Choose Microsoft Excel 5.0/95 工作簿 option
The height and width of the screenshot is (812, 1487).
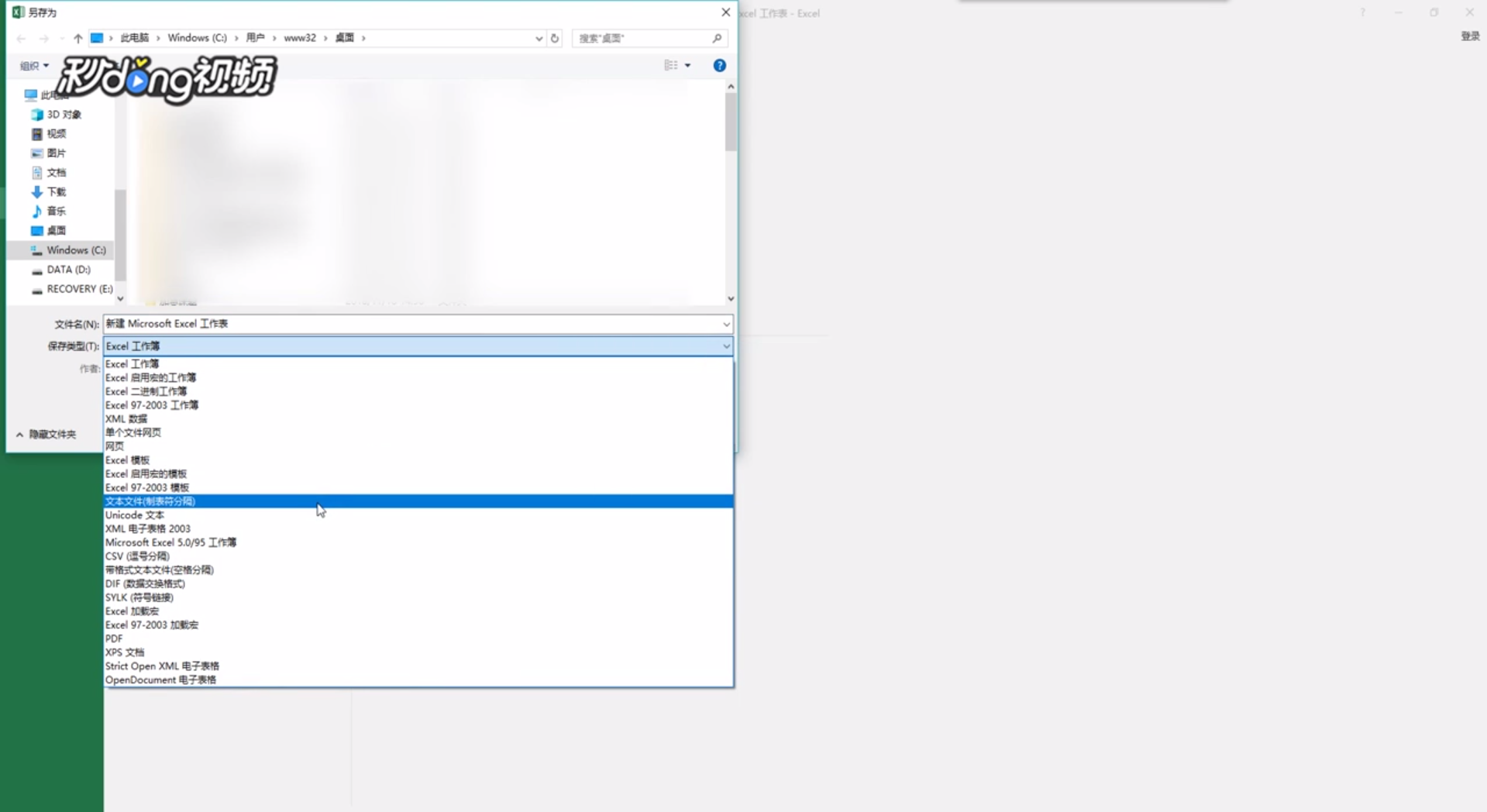(x=418, y=543)
